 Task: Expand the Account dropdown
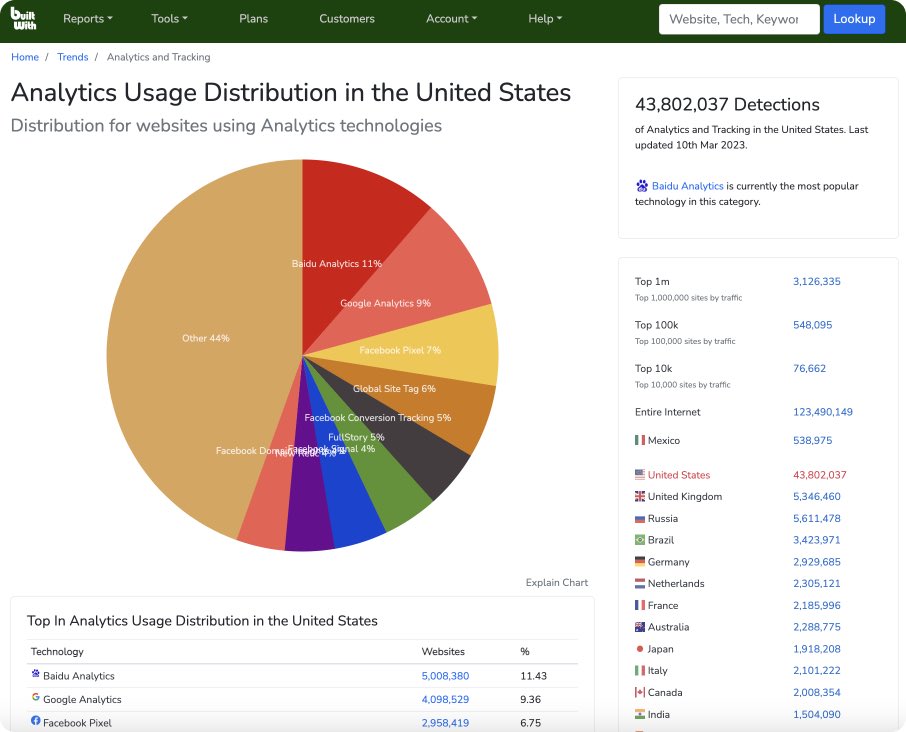click(x=451, y=18)
